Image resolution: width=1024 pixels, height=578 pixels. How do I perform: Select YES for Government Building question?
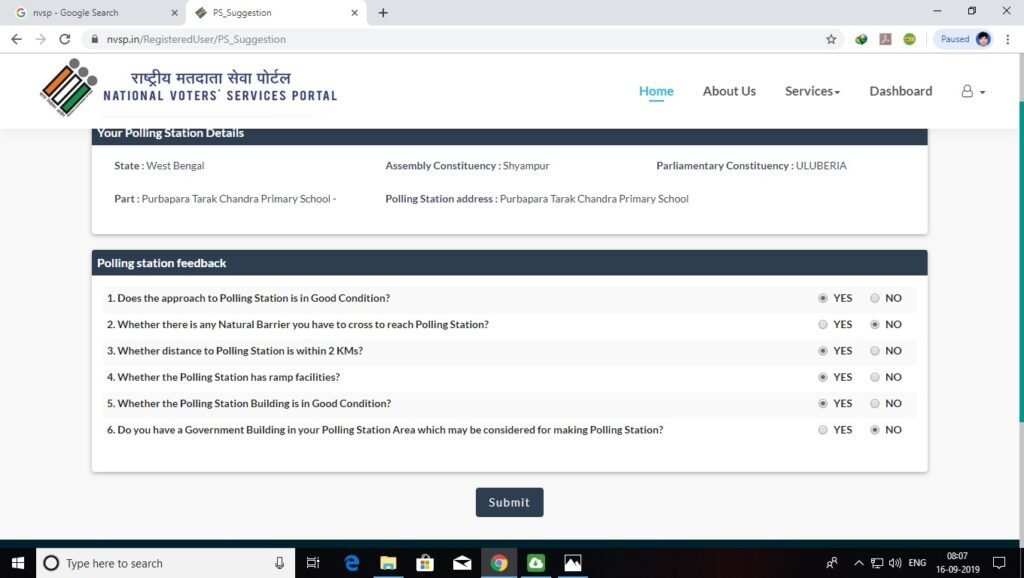click(823, 430)
